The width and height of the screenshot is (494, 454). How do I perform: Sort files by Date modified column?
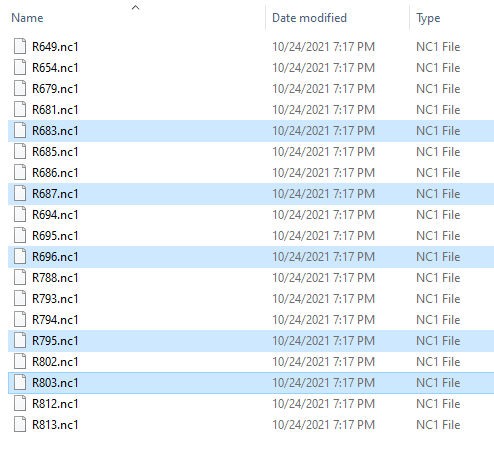[309, 18]
